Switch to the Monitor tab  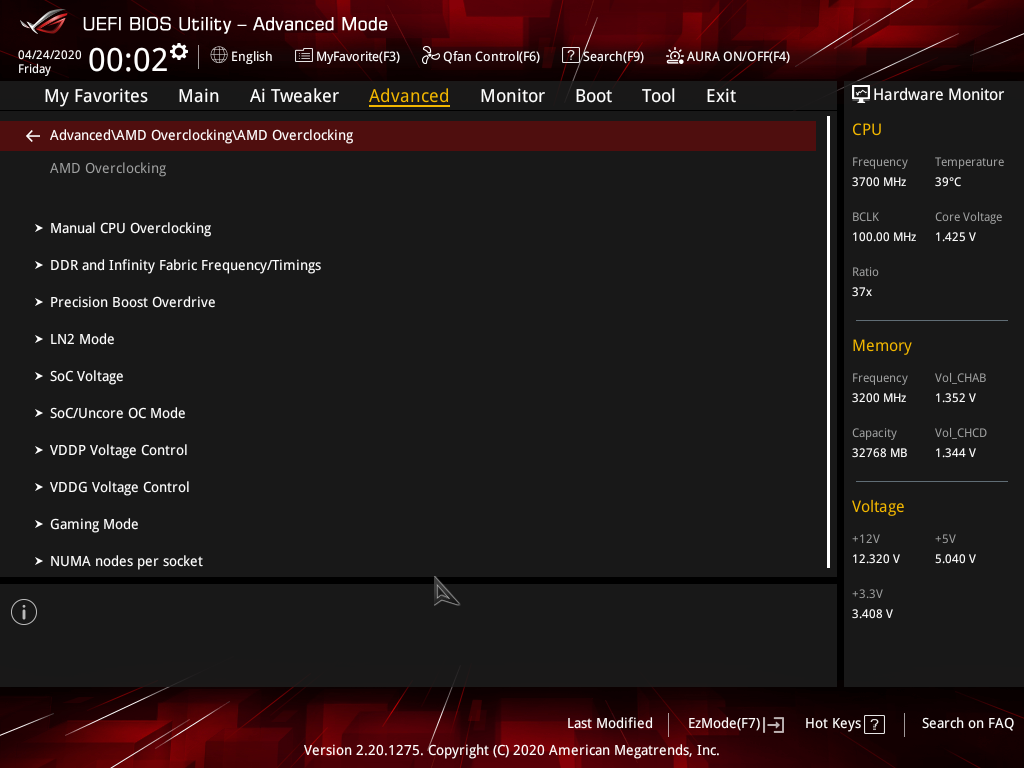(512, 96)
